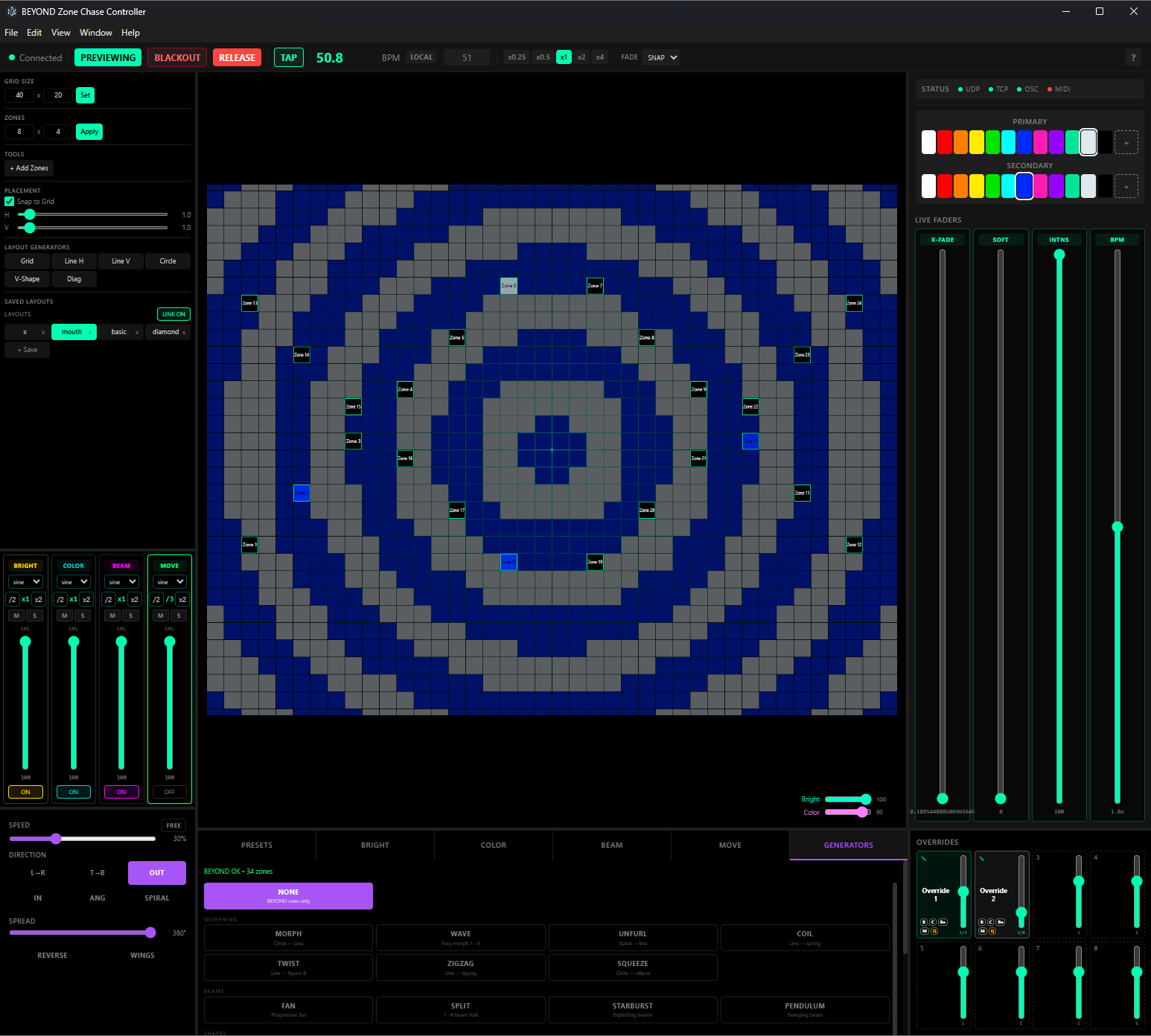Click the grid width field showing 40

coord(19,95)
